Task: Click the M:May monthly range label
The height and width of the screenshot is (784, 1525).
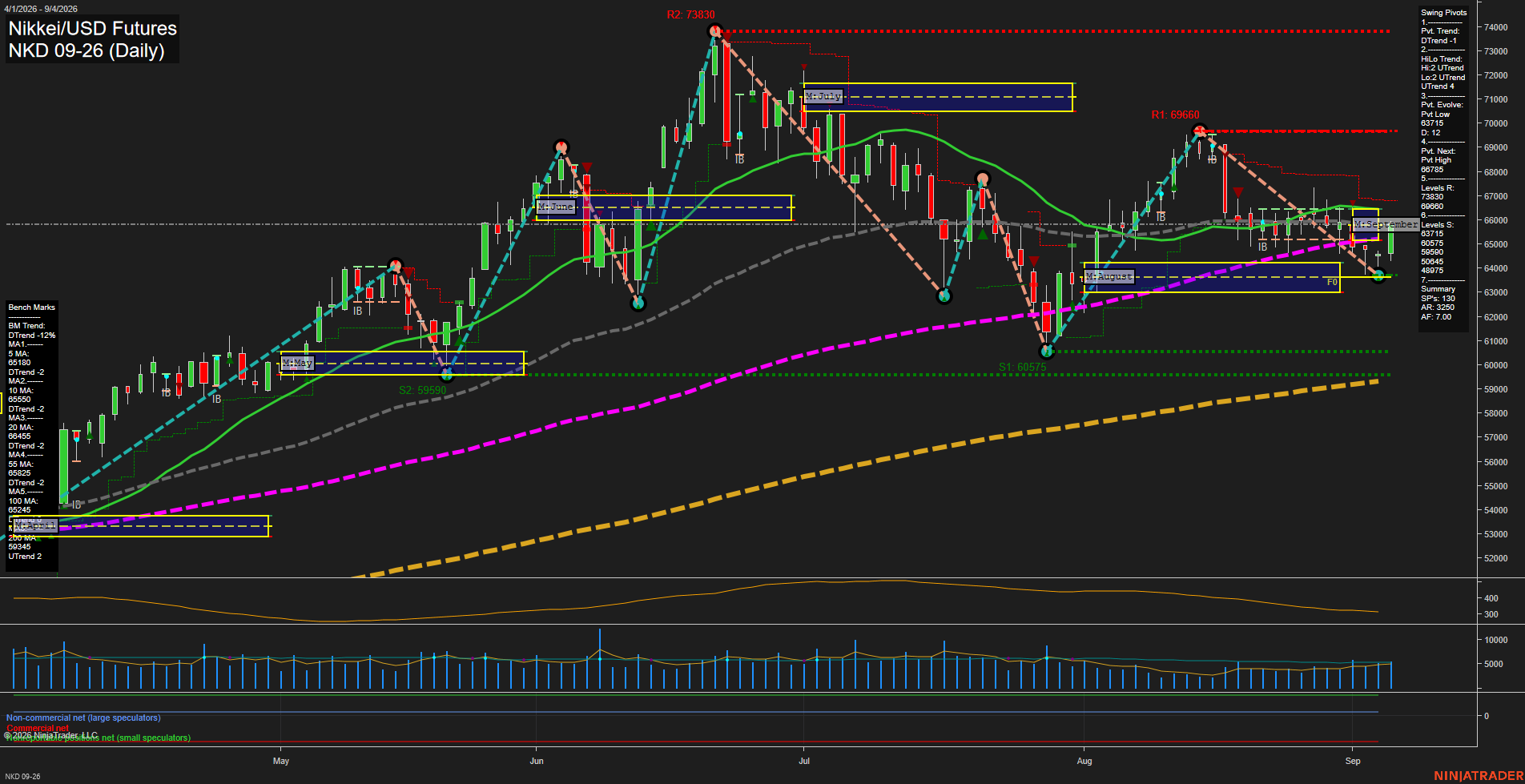Action: [x=297, y=363]
